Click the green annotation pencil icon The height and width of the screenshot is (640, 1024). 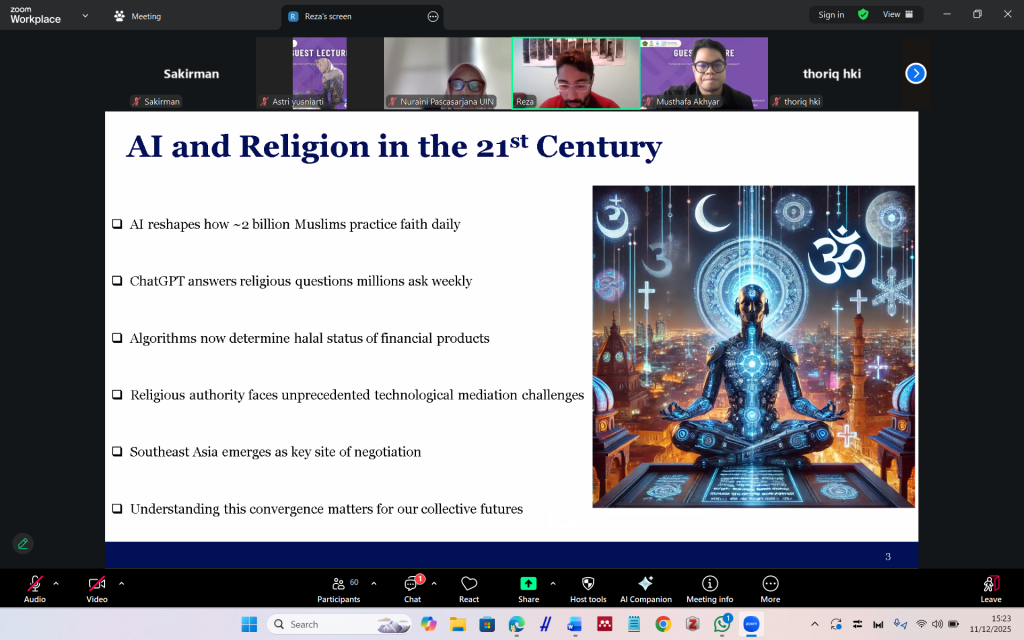(x=22, y=543)
